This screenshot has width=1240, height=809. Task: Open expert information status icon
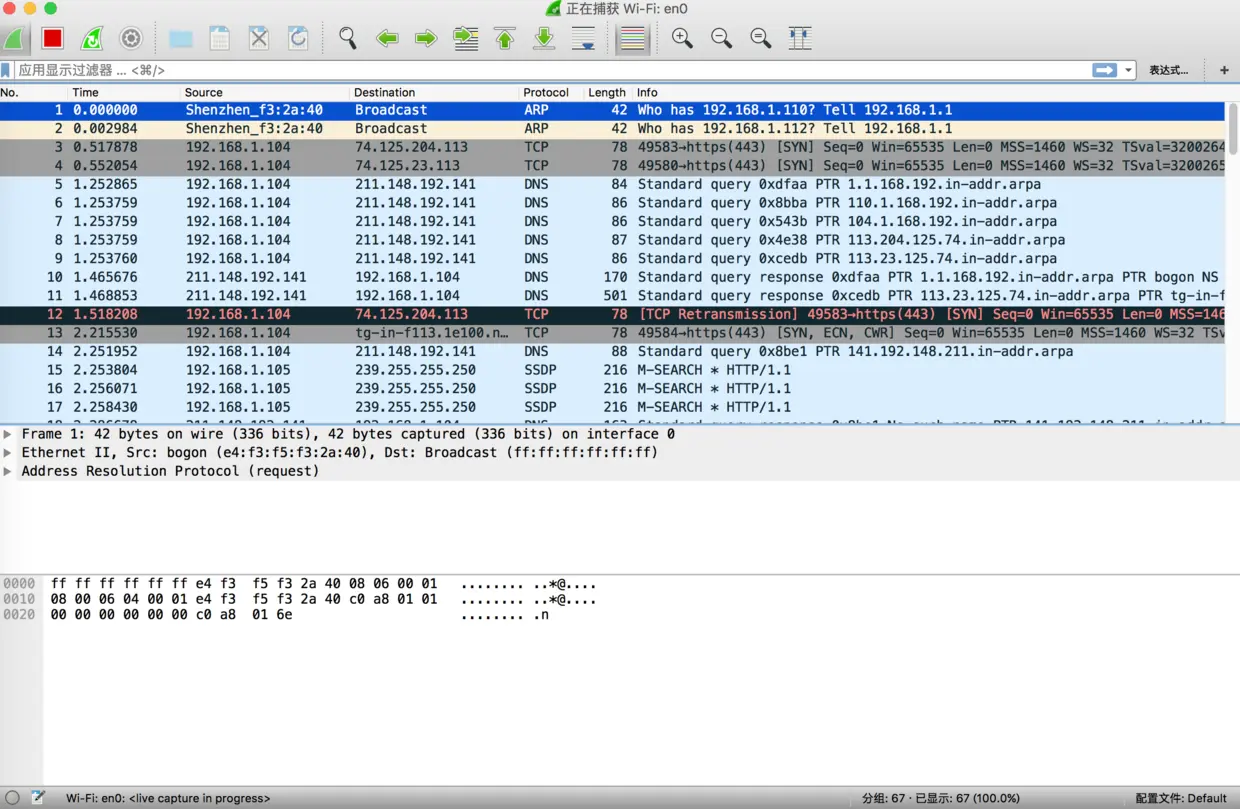pos(13,798)
